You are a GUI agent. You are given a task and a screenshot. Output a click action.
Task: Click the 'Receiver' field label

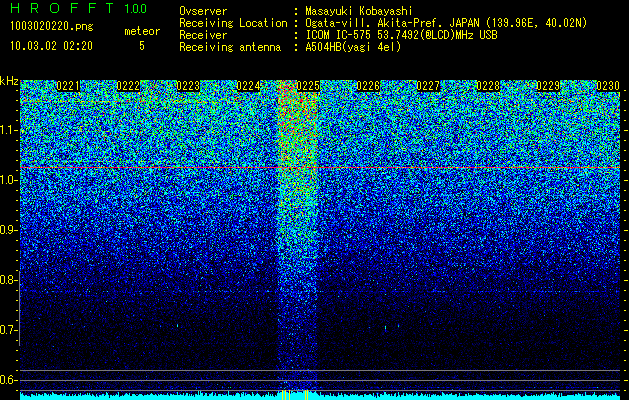[203, 35]
